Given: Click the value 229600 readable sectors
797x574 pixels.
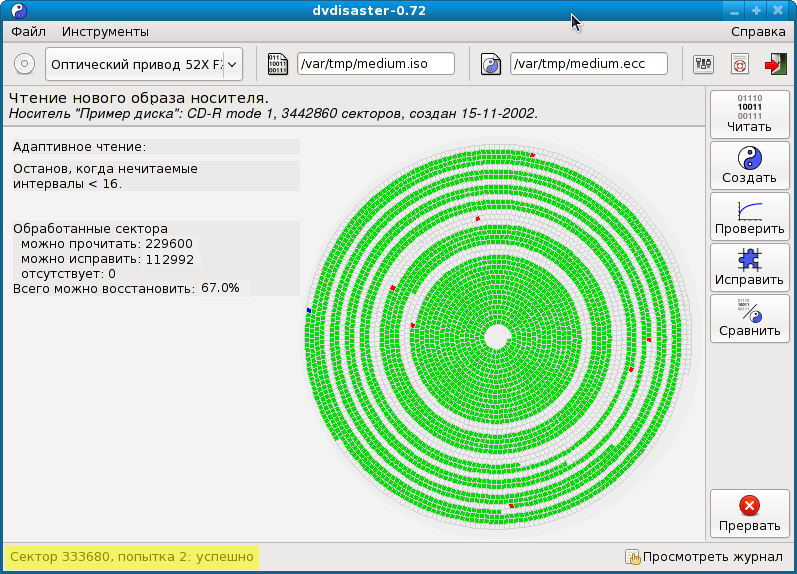Looking at the screenshot, I should click(x=169, y=244).
